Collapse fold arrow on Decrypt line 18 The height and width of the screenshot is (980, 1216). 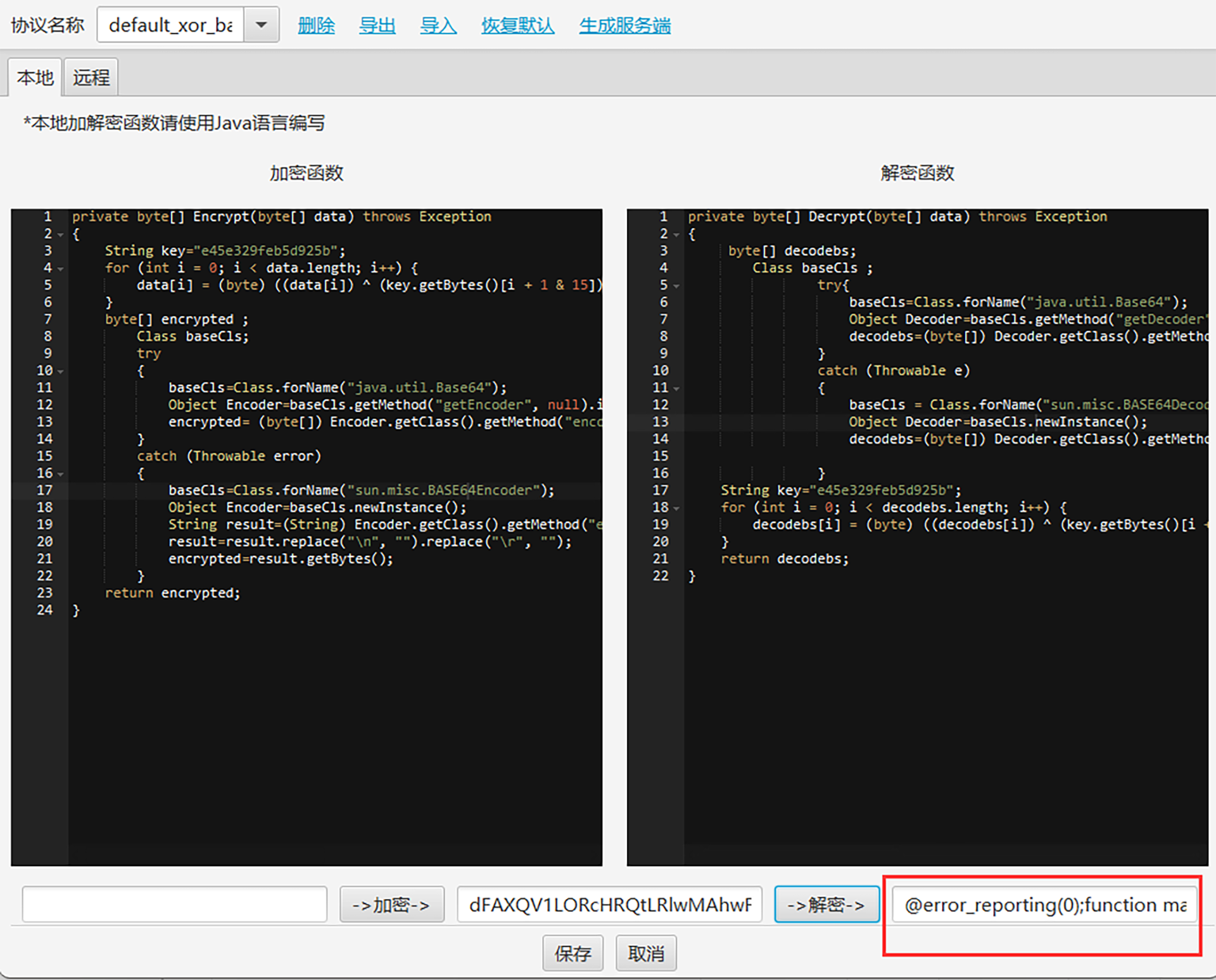[676, 508]
